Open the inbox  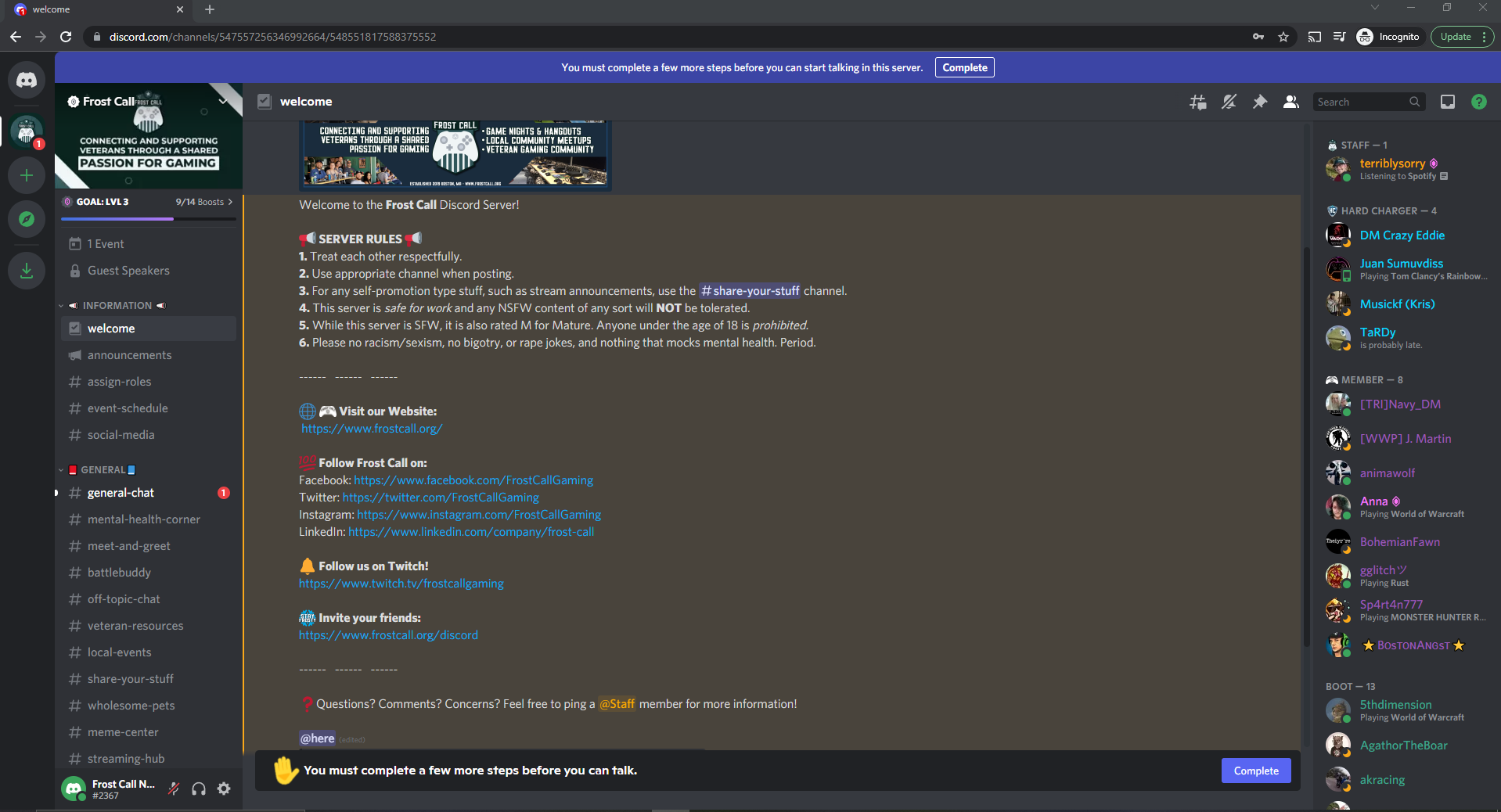point(1447,102)
